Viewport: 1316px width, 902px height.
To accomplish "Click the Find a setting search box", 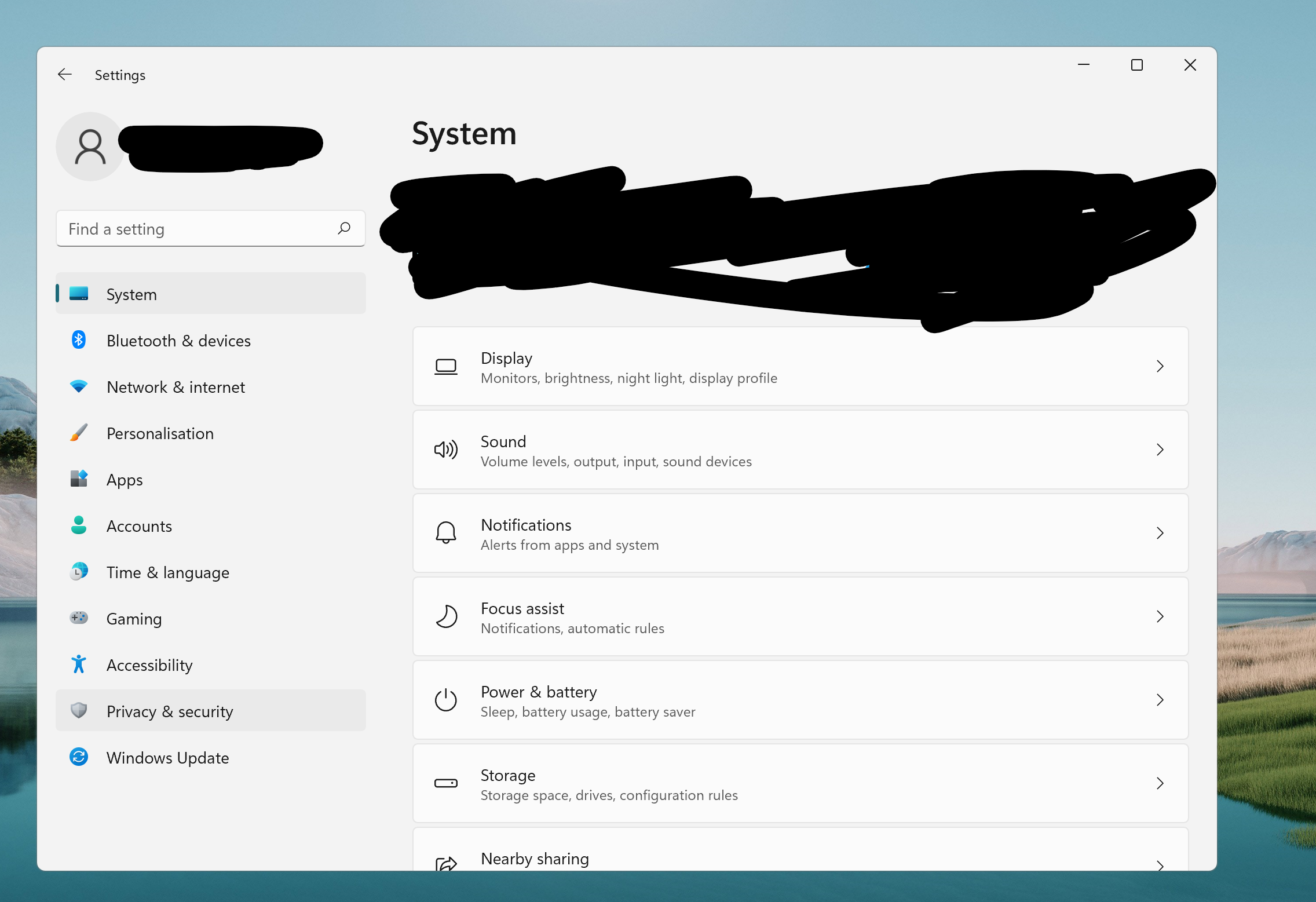I will click(x=211, y=228).
